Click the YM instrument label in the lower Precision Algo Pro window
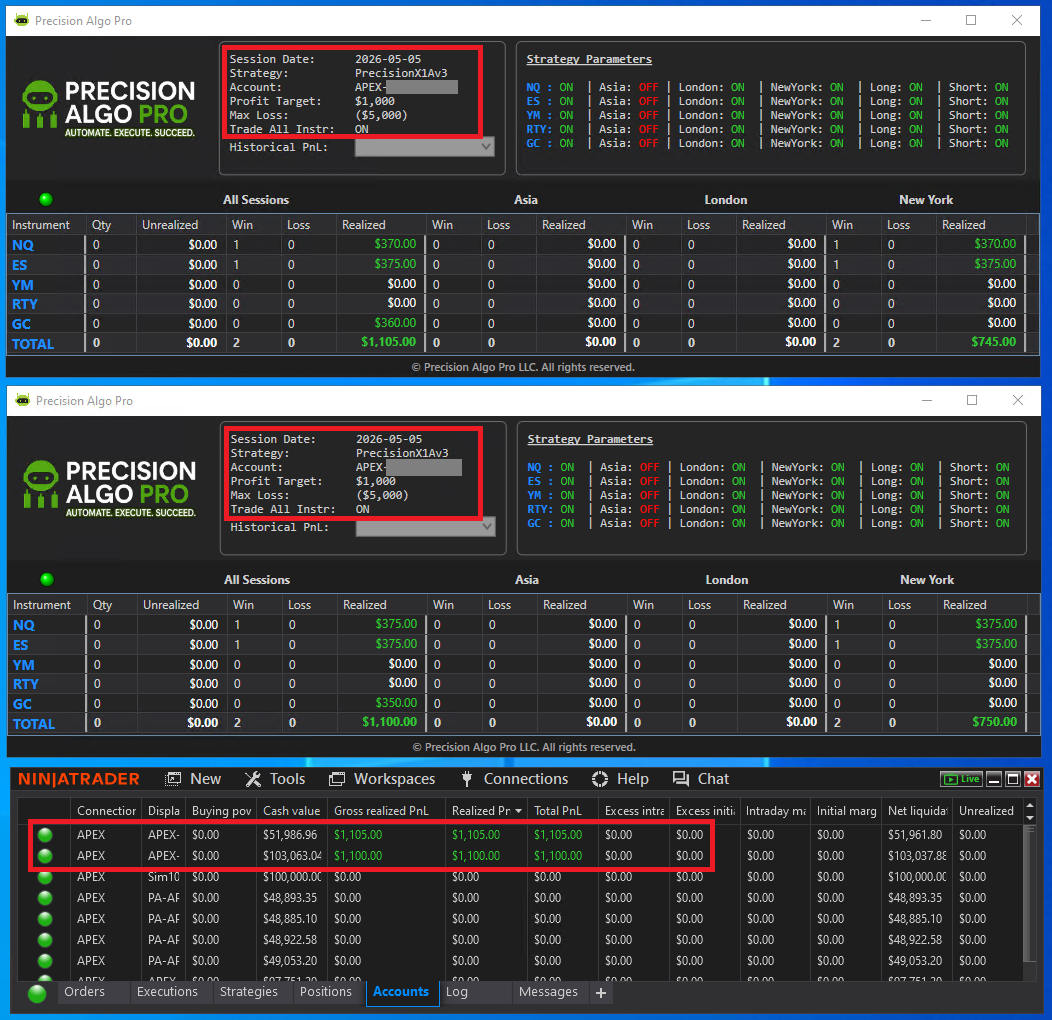 (23, 664)
